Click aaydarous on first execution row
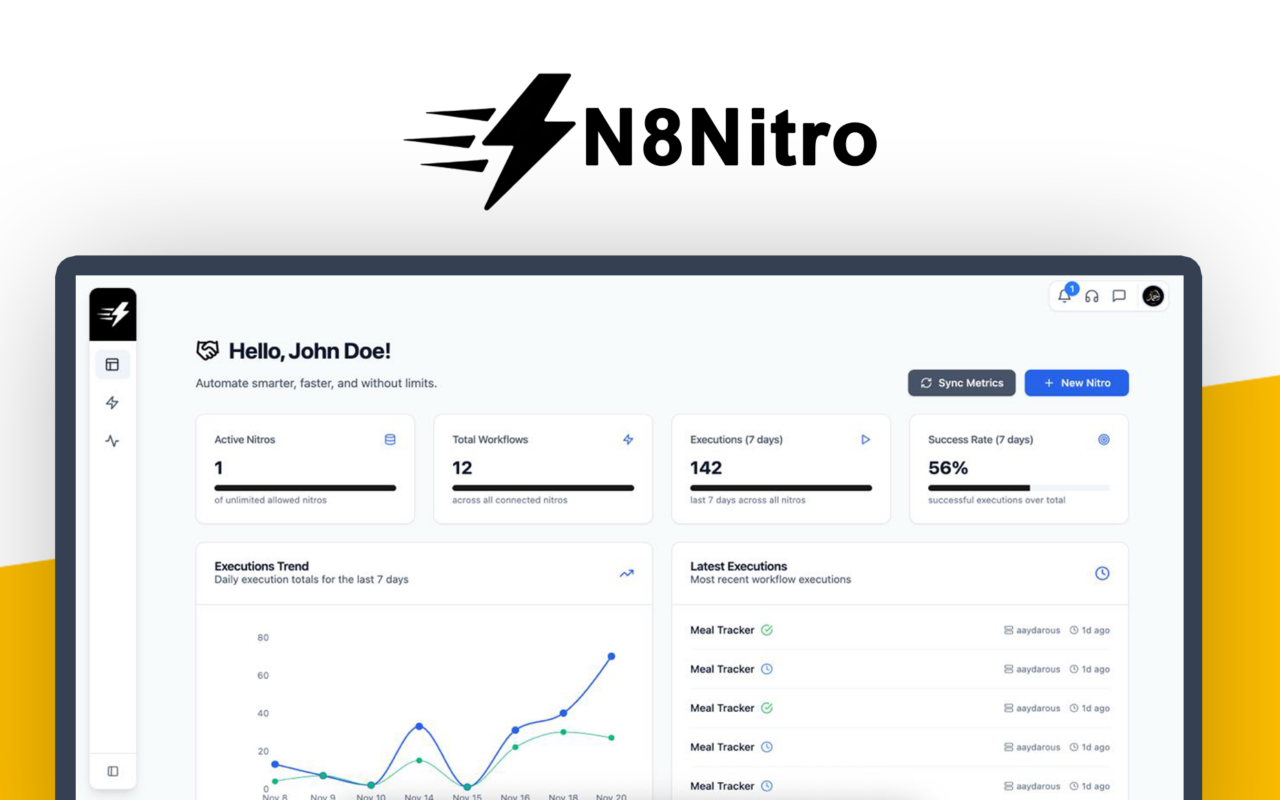Screen dimensions: 1280x800 1038,631
